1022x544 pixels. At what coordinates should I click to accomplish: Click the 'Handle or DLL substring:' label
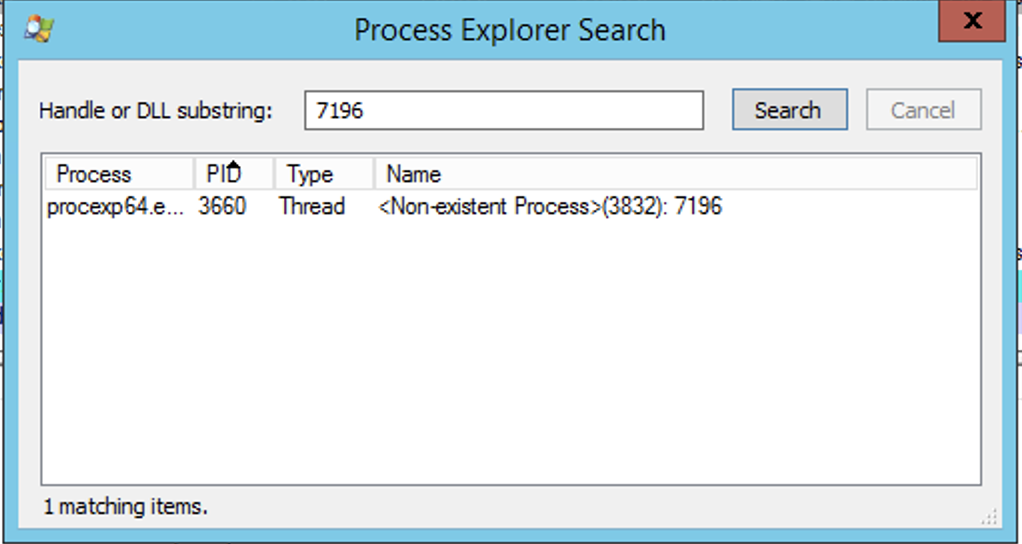coord(155,111)
